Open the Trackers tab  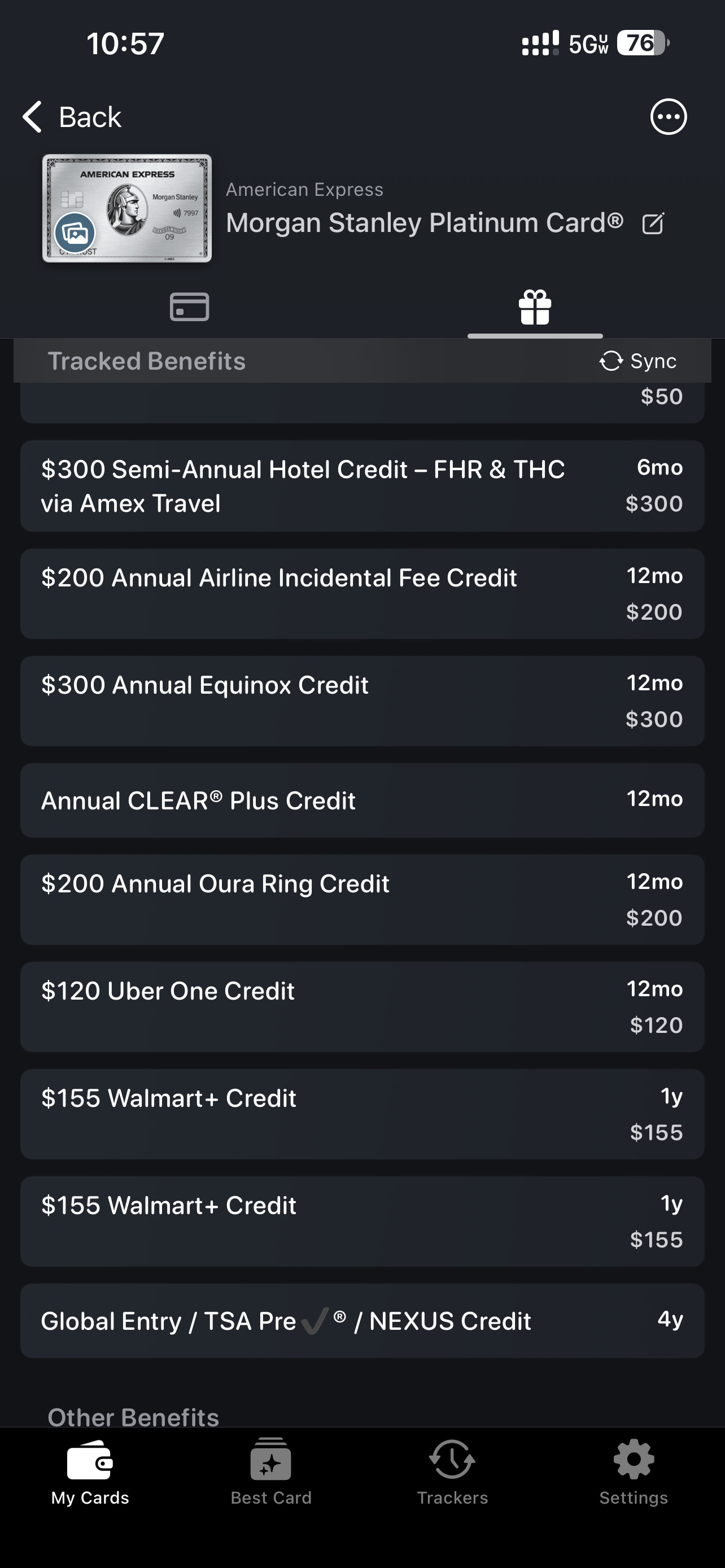452,1470
